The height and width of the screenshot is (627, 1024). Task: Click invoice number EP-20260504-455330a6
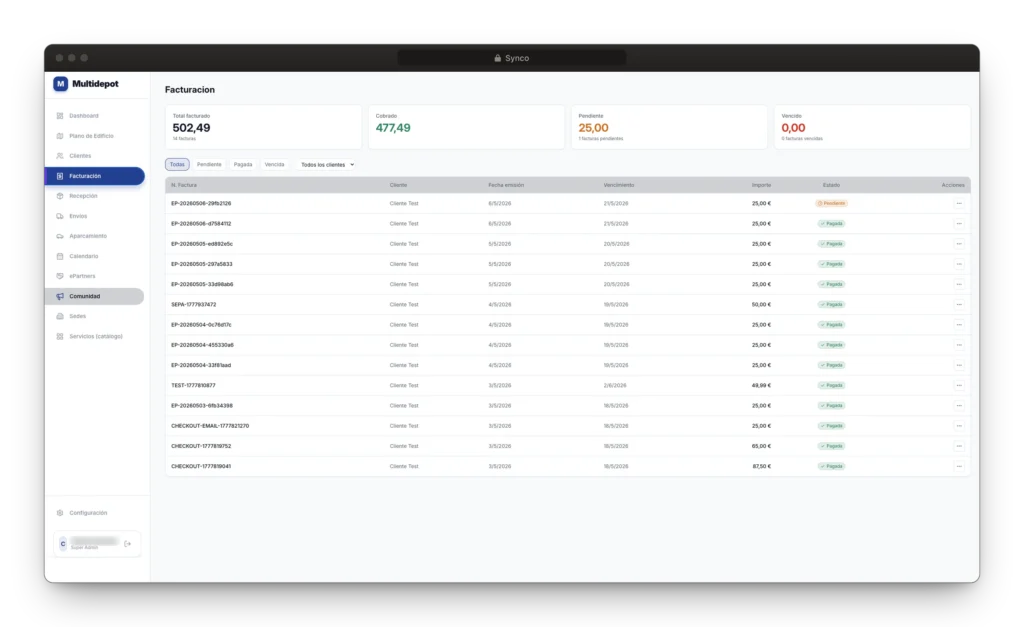202,345
